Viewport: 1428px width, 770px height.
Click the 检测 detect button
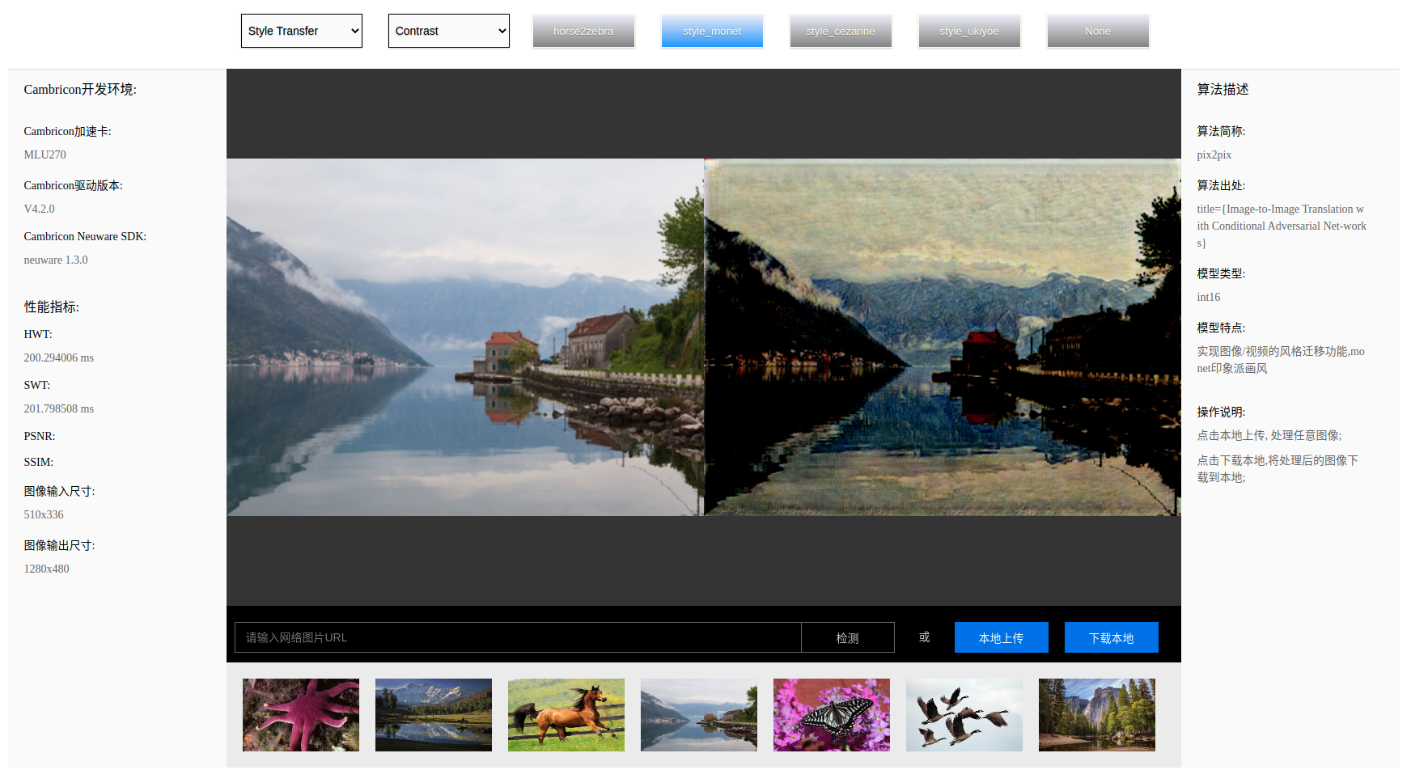coord(847,638)
